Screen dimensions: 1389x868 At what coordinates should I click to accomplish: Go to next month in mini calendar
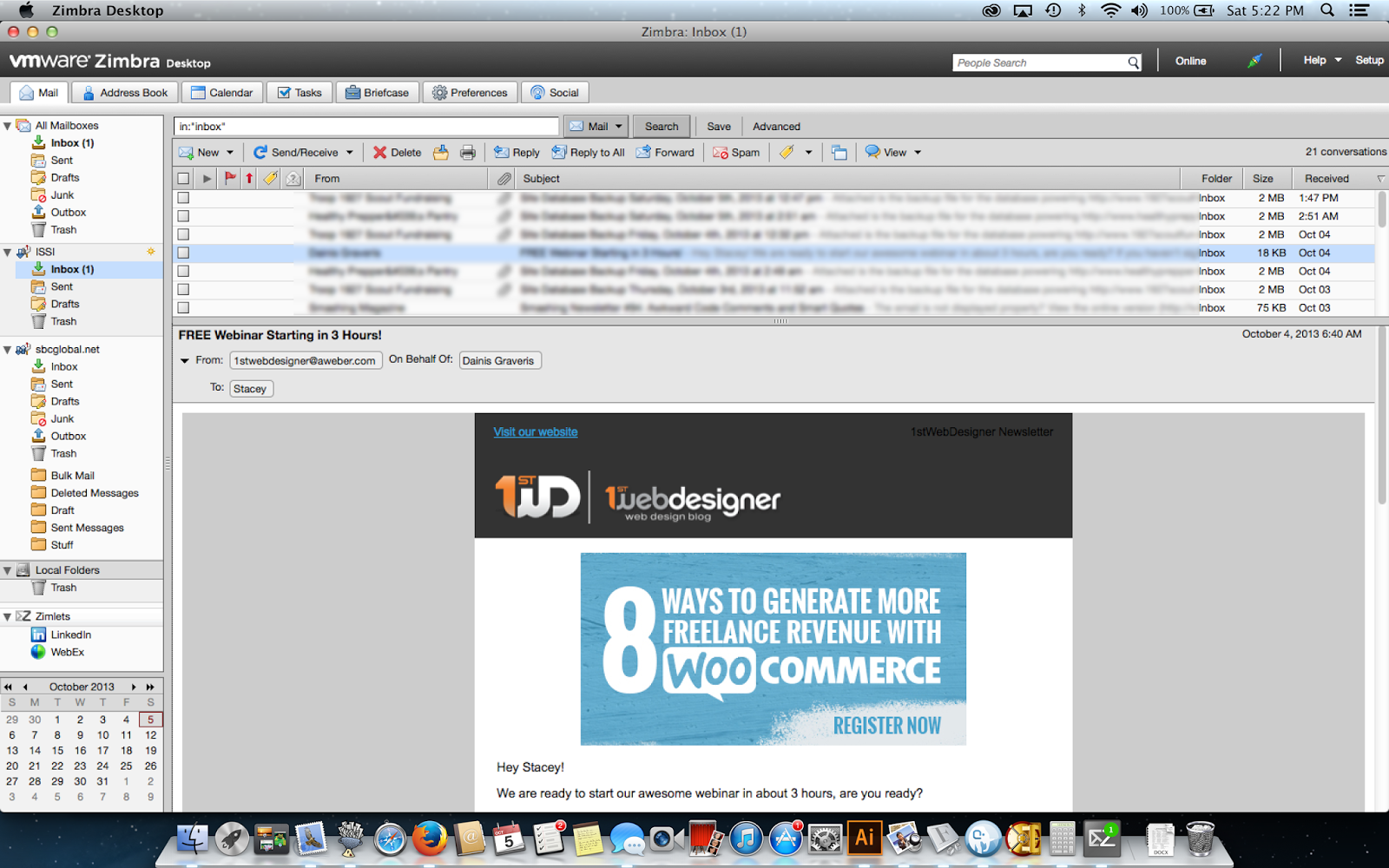[134, 687]
